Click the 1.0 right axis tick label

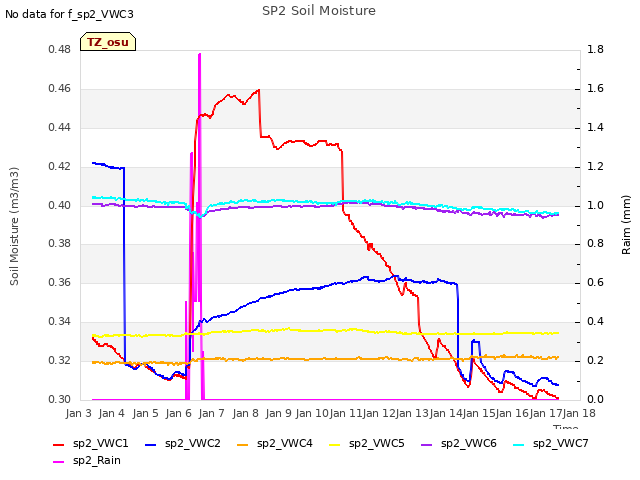[595, 205]
